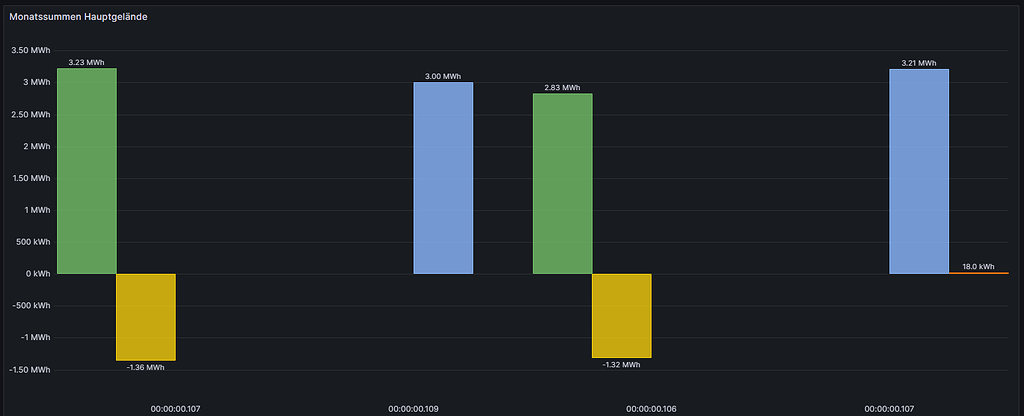Image resolution: width=1024 pixels, height=416 pixels.
Task: Click the -1.36 MWh value label text
Action: (x=146, y=368)
